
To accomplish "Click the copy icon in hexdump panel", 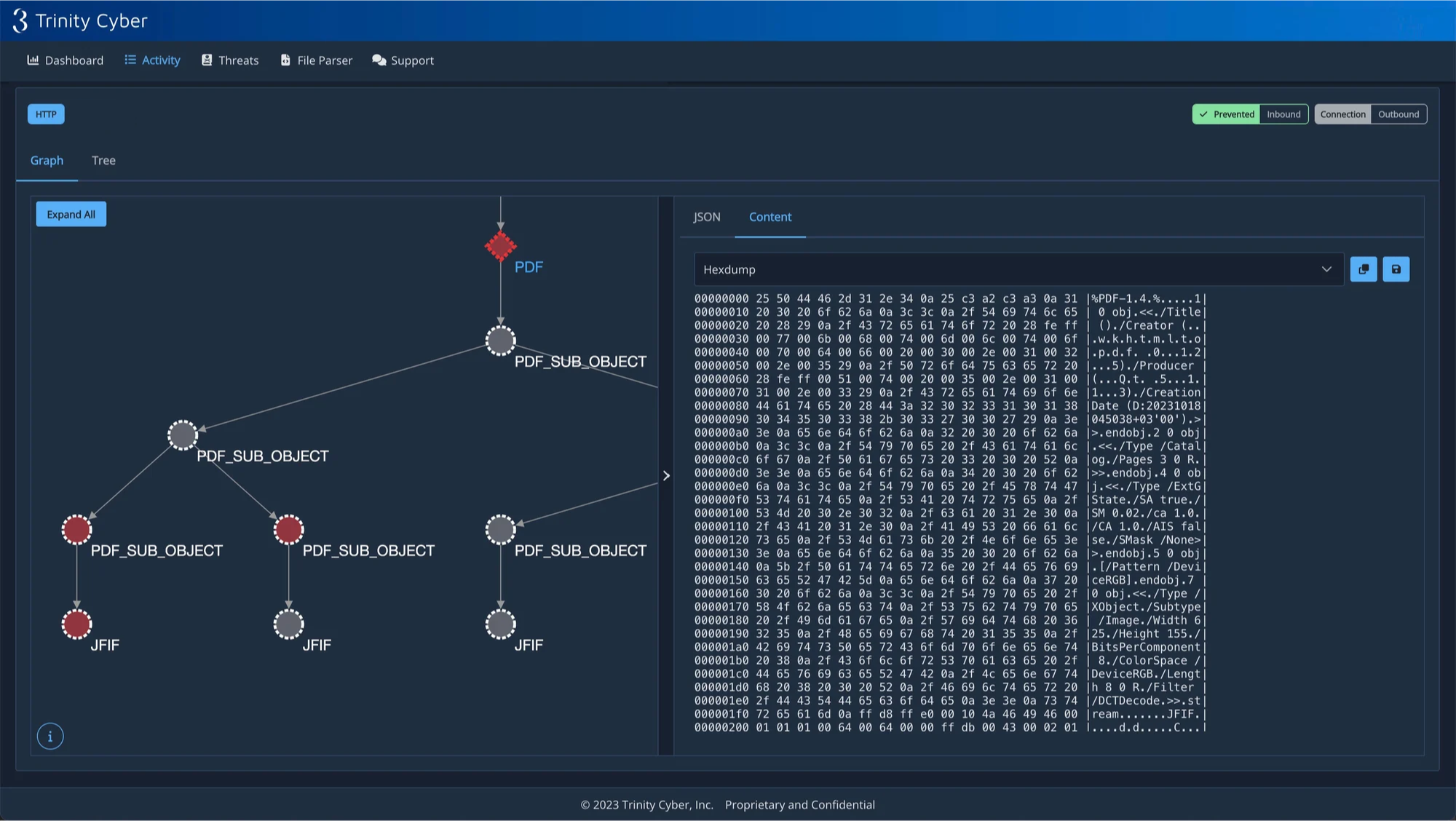I will pos(1363,268).
